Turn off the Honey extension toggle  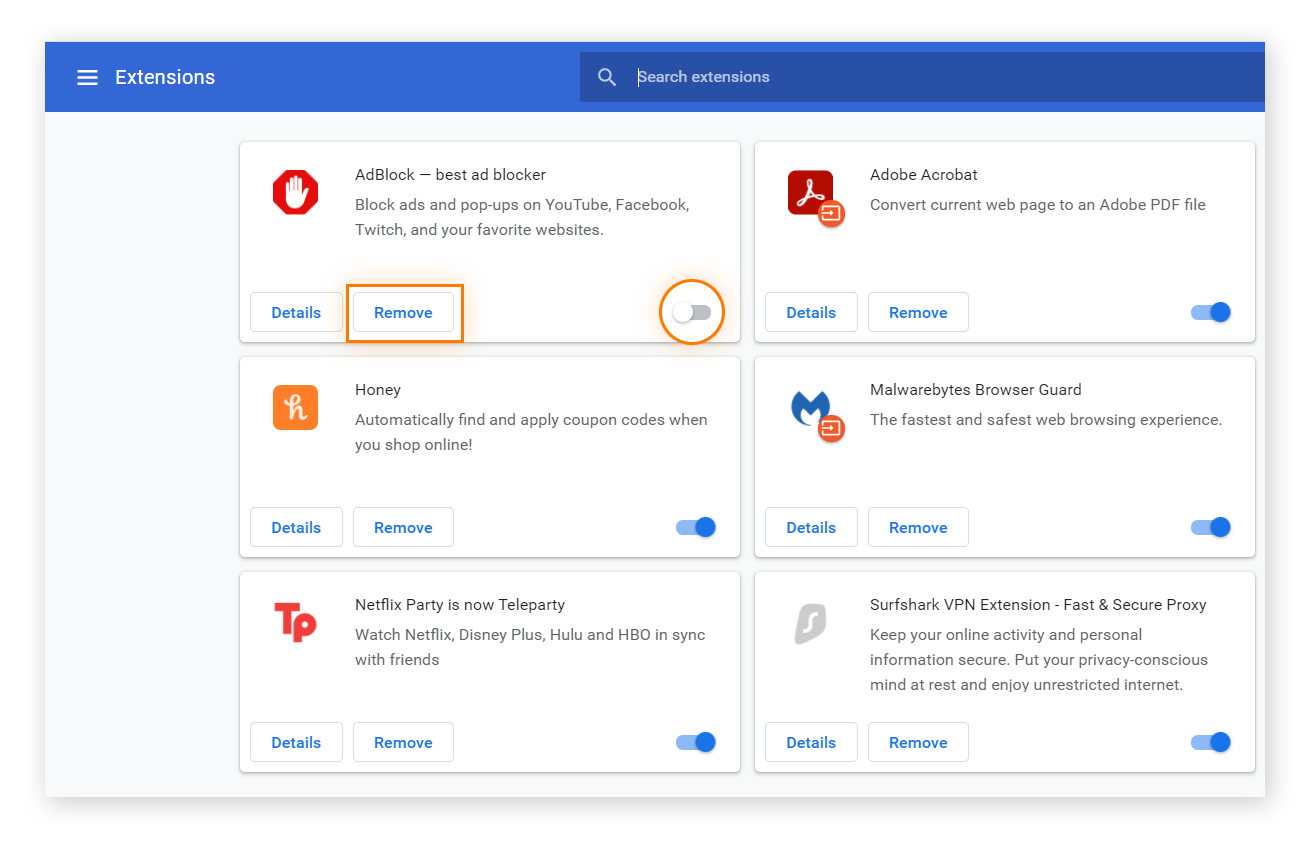[696, 527]
